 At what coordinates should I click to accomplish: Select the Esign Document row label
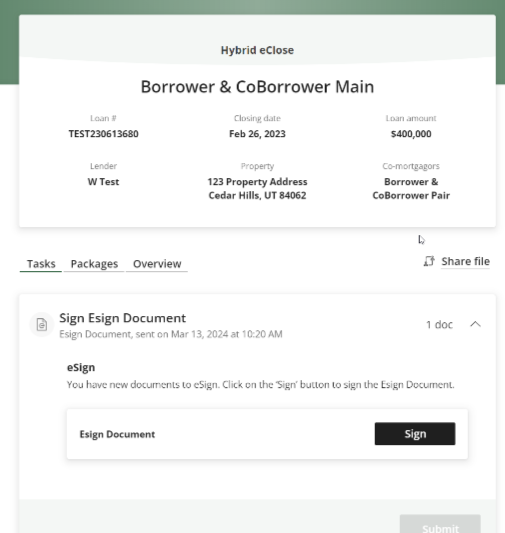pyautogui.click(x=117, y=434)
